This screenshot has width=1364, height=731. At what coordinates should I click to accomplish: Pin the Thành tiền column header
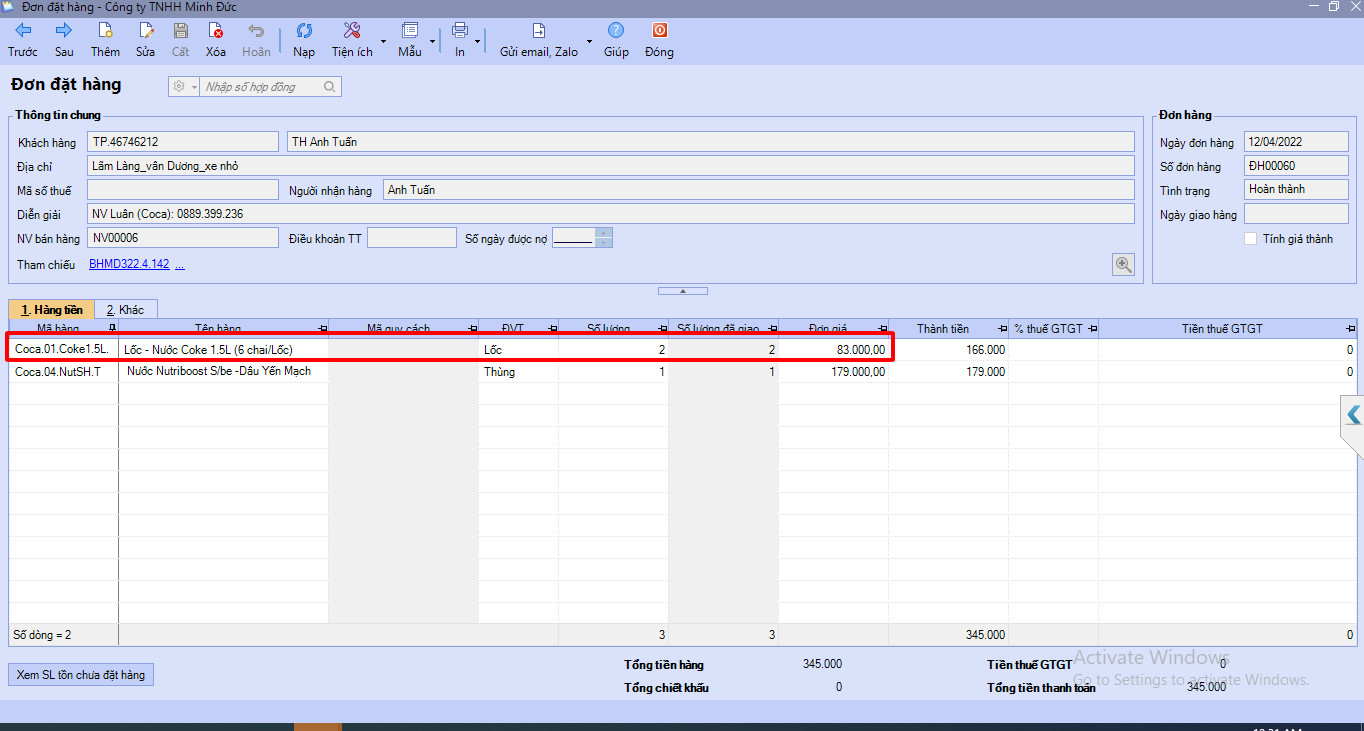click(1002, 329)
